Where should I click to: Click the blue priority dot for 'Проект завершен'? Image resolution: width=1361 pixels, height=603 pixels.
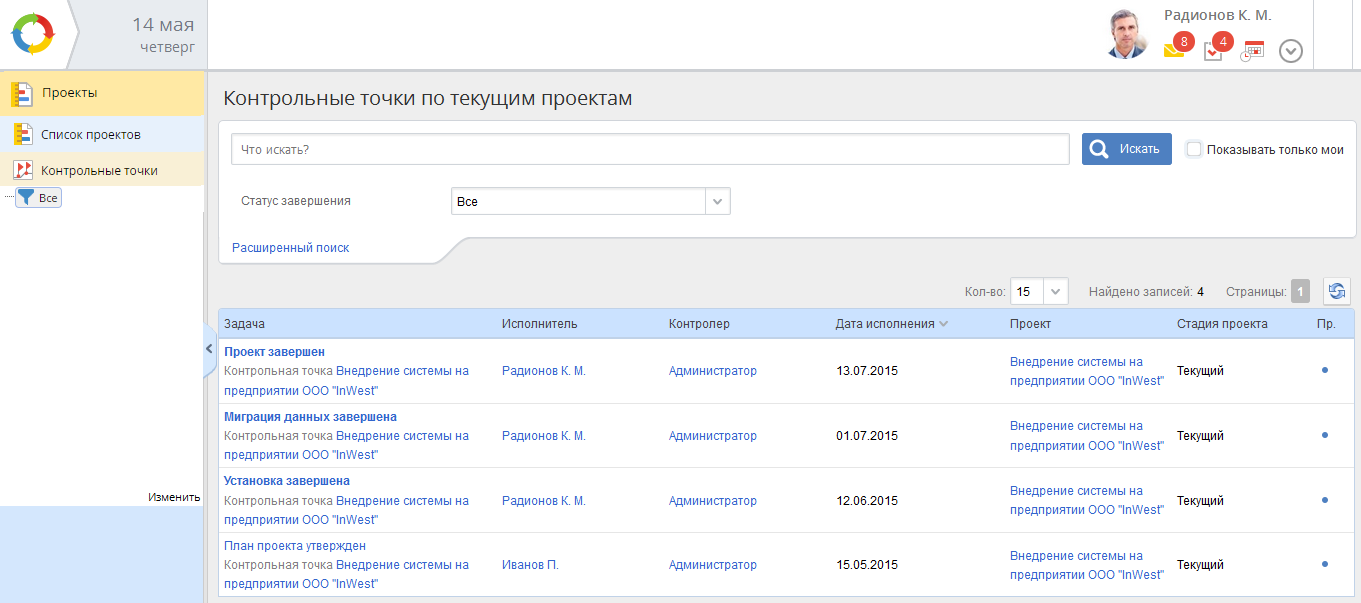tap(1324, 370)
